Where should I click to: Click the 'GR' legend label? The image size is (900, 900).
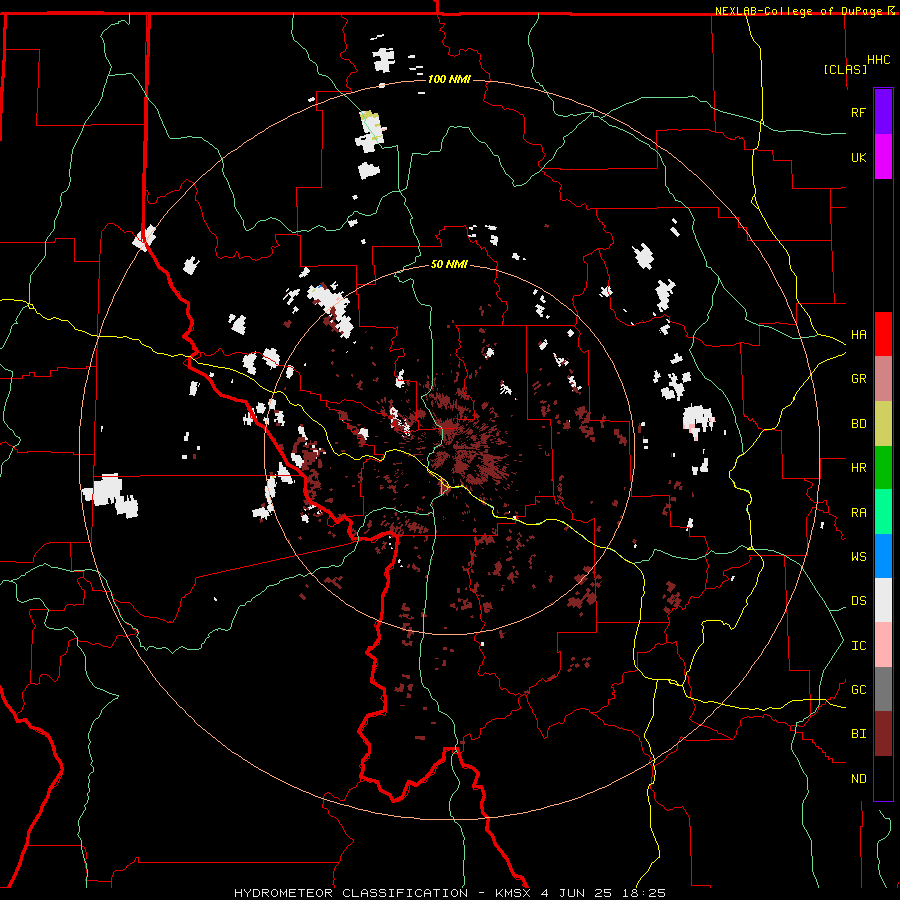[858, 379]
